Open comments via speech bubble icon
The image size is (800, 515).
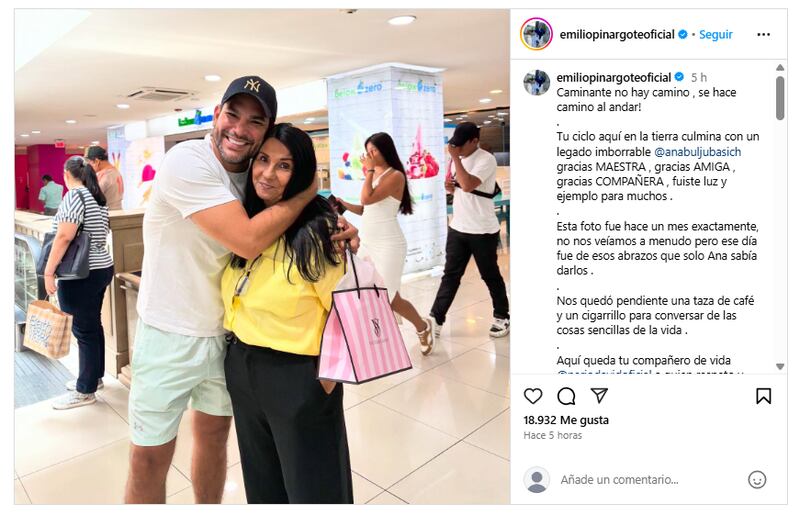click(x=566, y=396)
